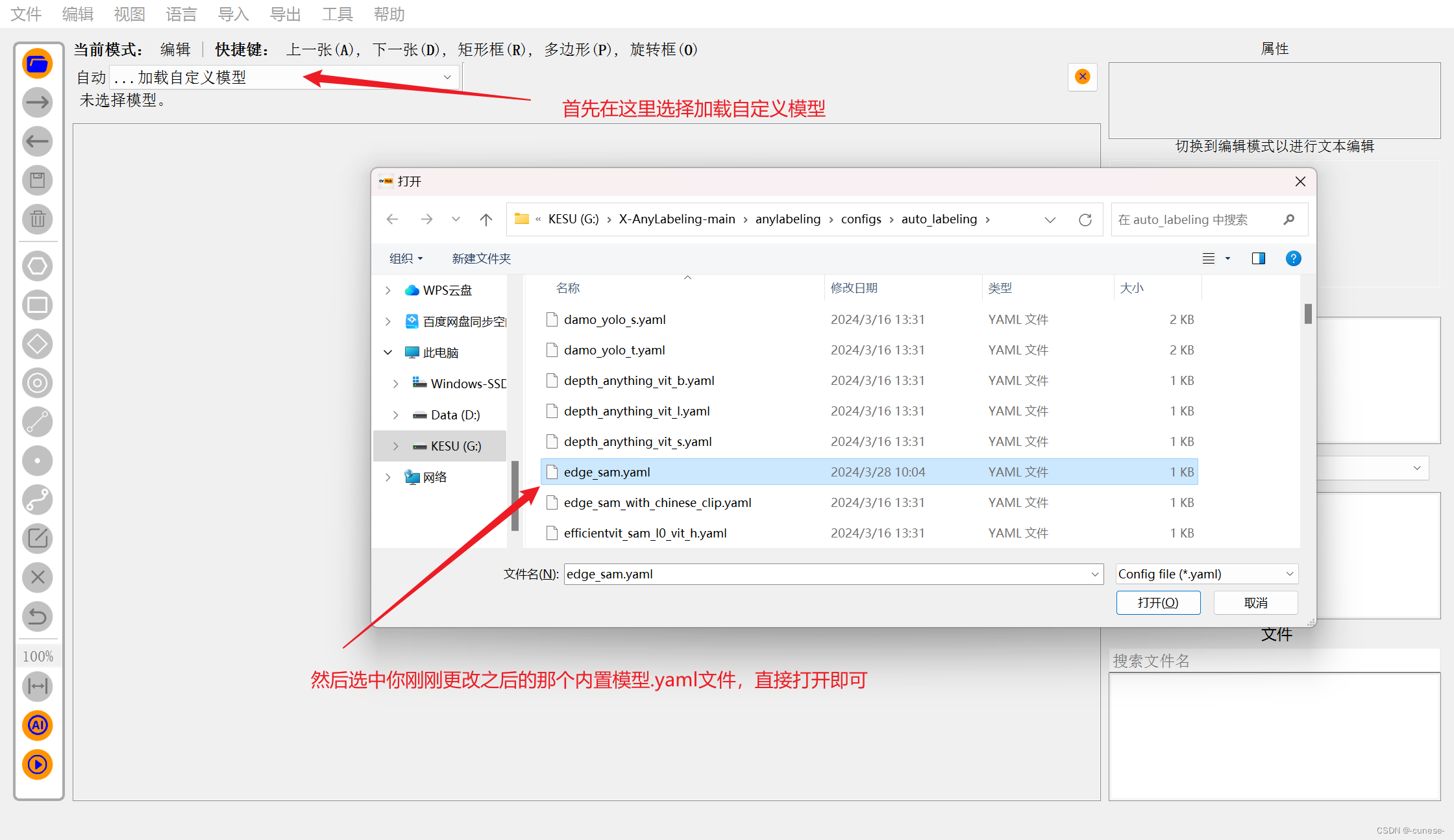Select the rotated box tool

pos(37,343)
